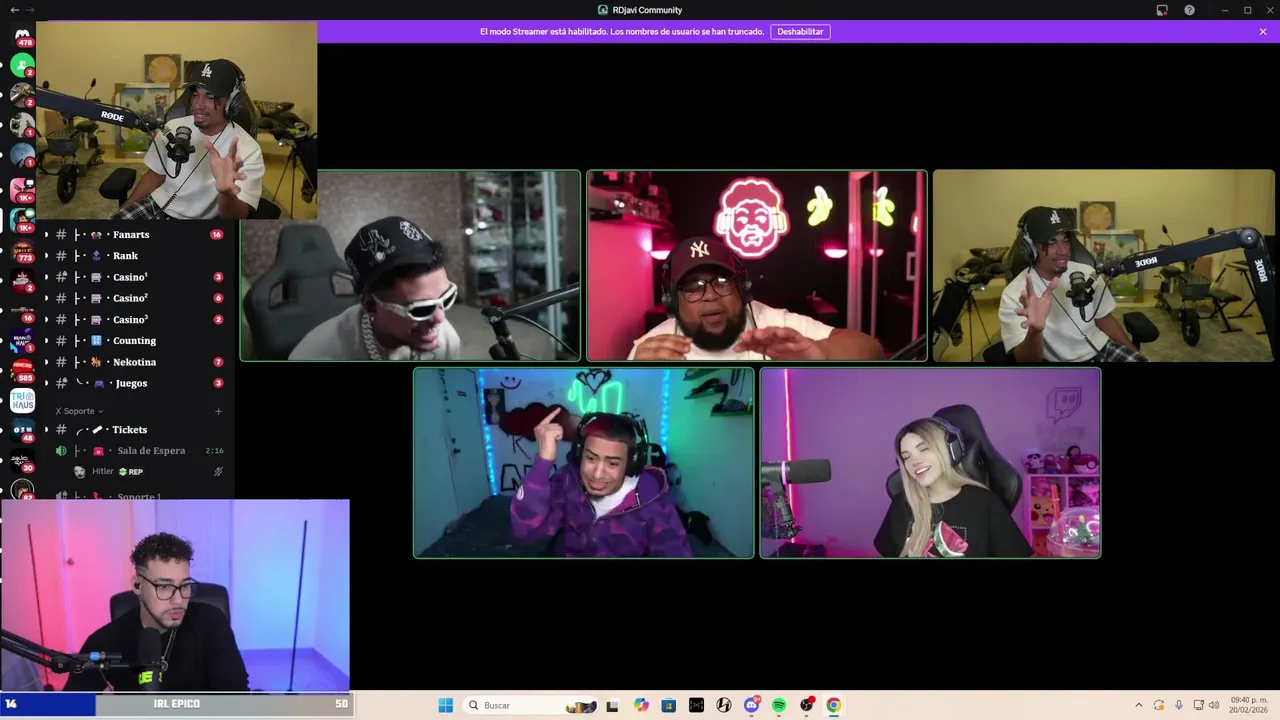Open Microsoft Store from the taskbar
Screen dimensions: 1280x720
668,705
